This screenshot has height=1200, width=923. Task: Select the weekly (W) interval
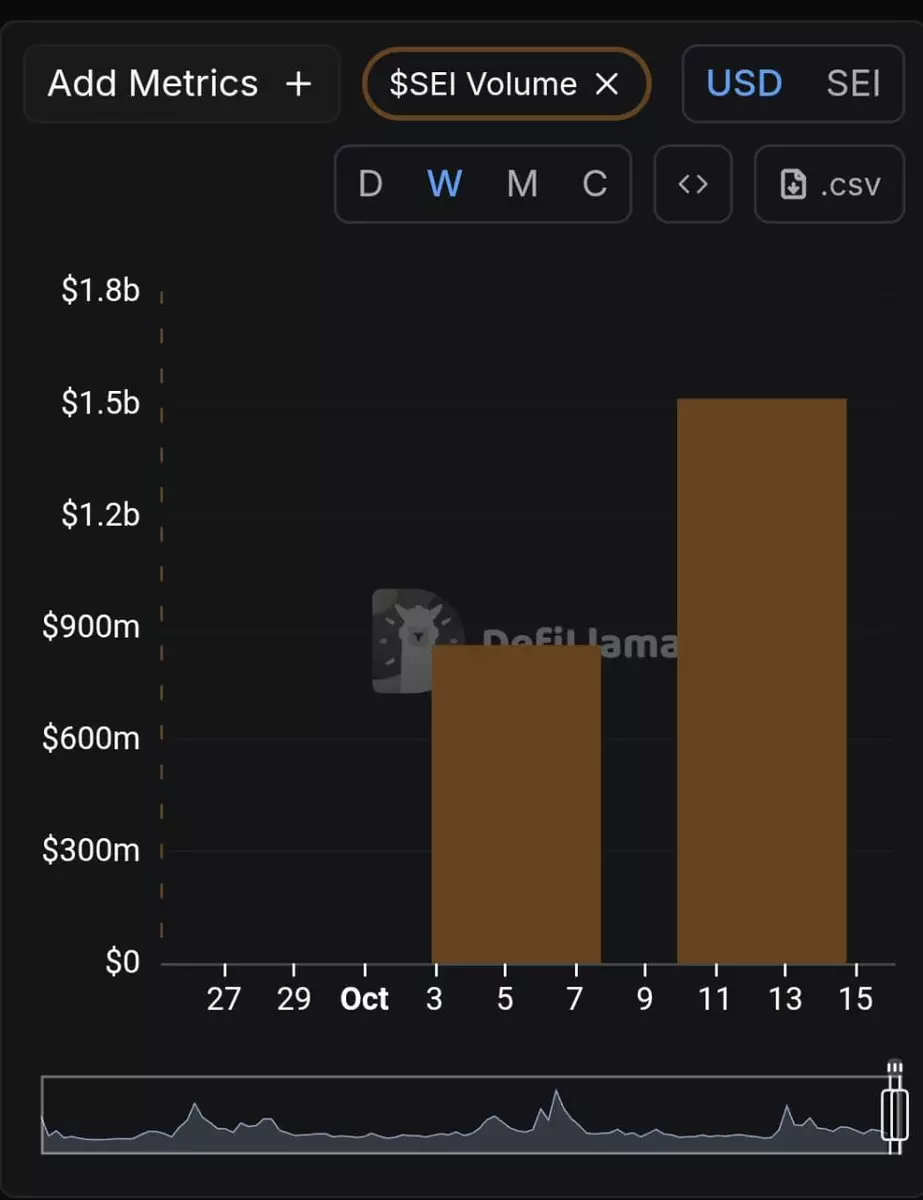tap(444, 184)
